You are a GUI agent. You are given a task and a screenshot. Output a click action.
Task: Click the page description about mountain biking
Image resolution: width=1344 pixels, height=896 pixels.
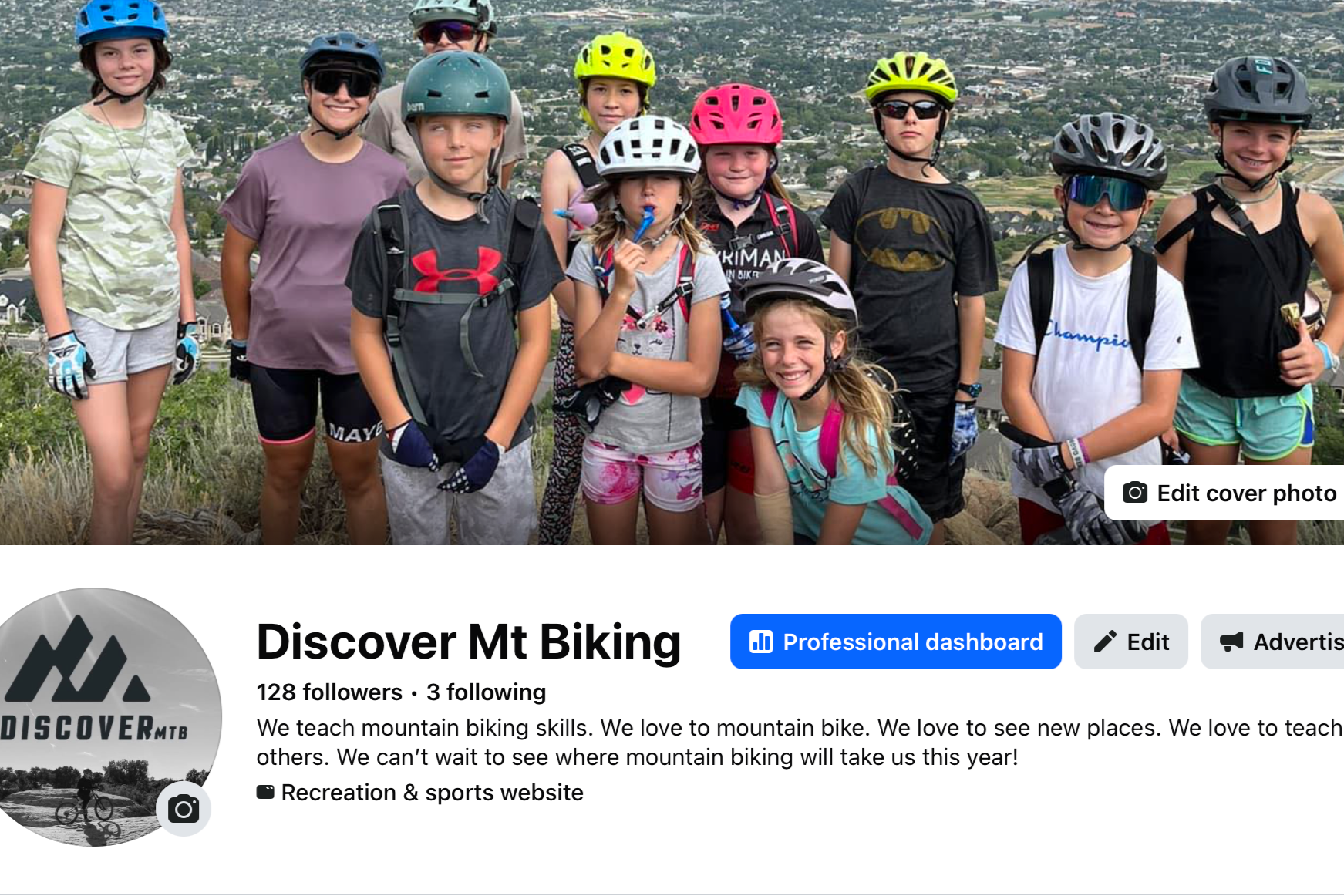click(800, 743)
